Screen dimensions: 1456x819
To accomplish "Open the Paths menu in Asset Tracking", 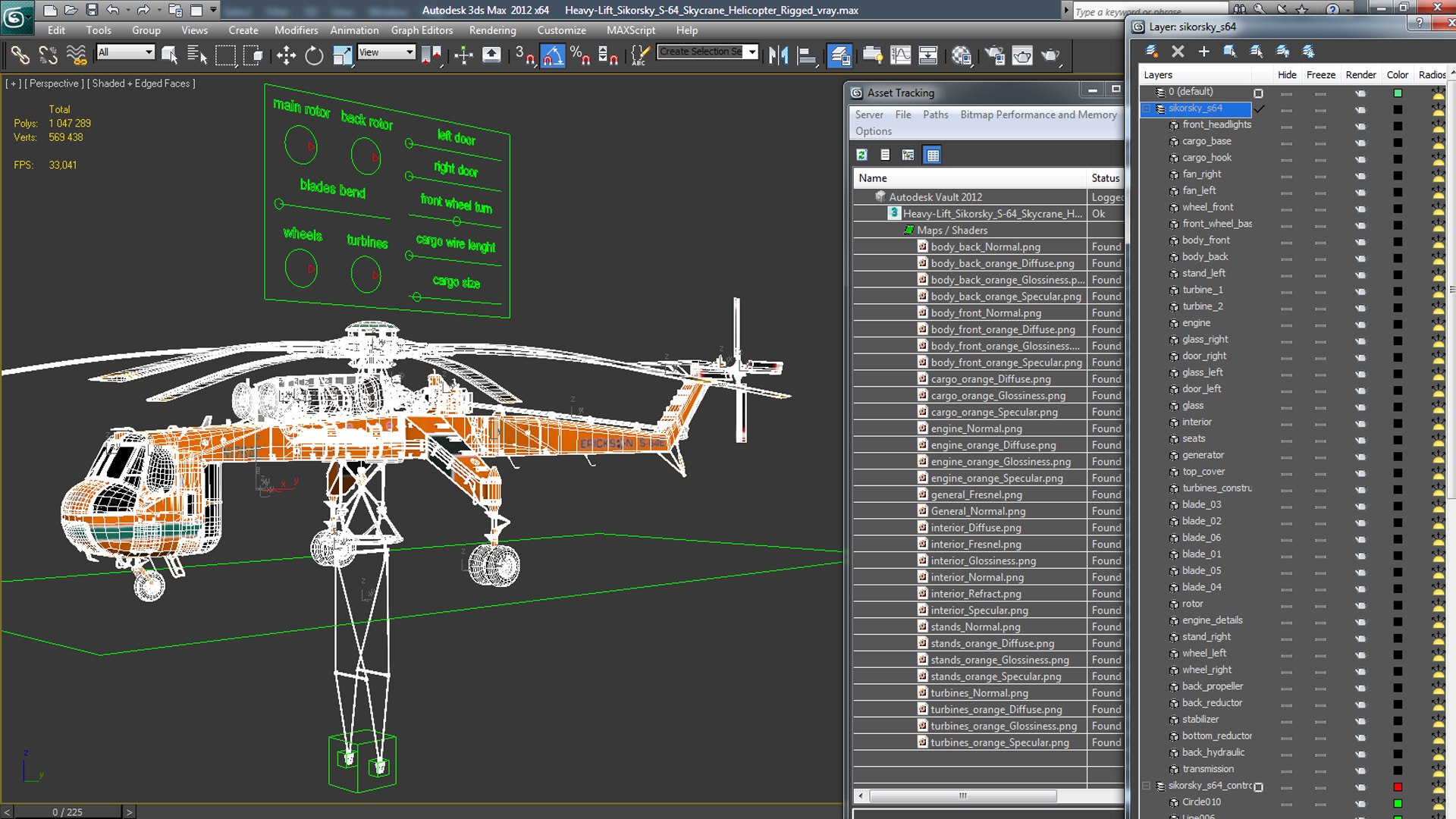I will point(935,115).
